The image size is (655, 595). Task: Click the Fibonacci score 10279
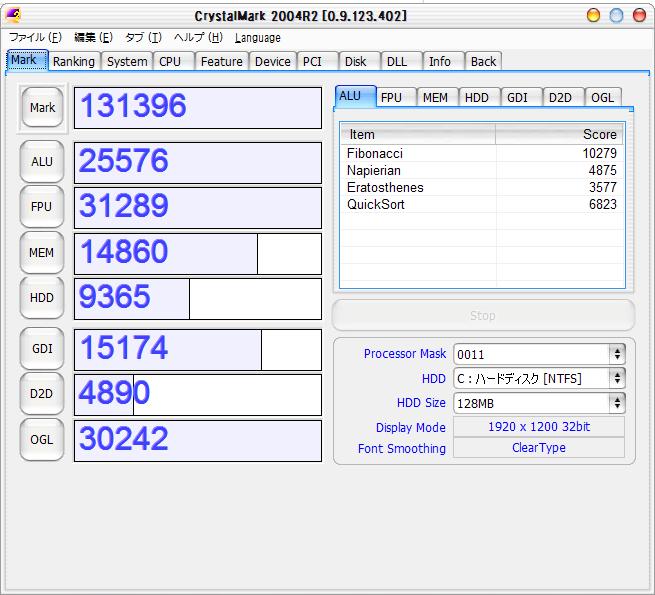point(599,153)
